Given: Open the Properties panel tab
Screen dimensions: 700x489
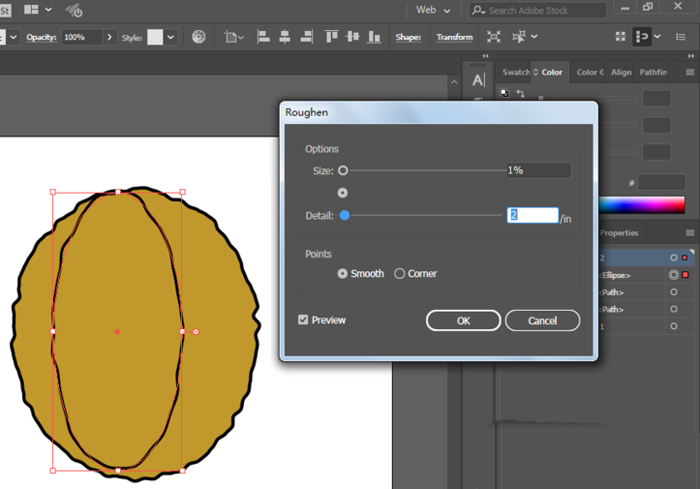Looking at the screenshot, I should pyautogui.click(x=618, y=233).
